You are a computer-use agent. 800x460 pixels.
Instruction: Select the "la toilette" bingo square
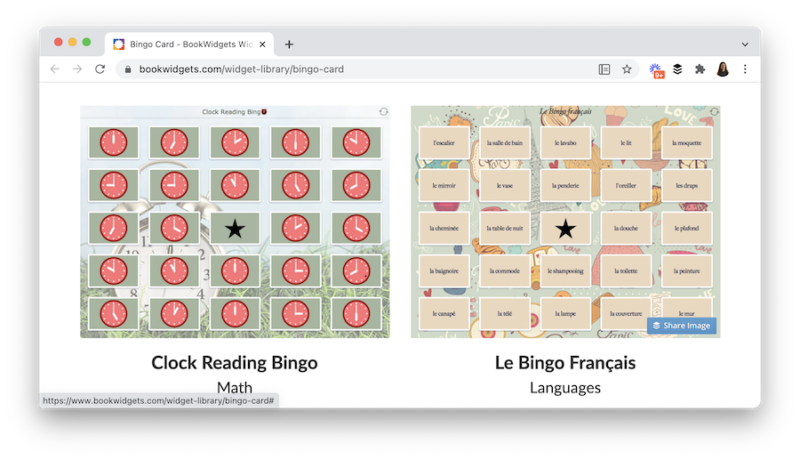tap(626, 271)
